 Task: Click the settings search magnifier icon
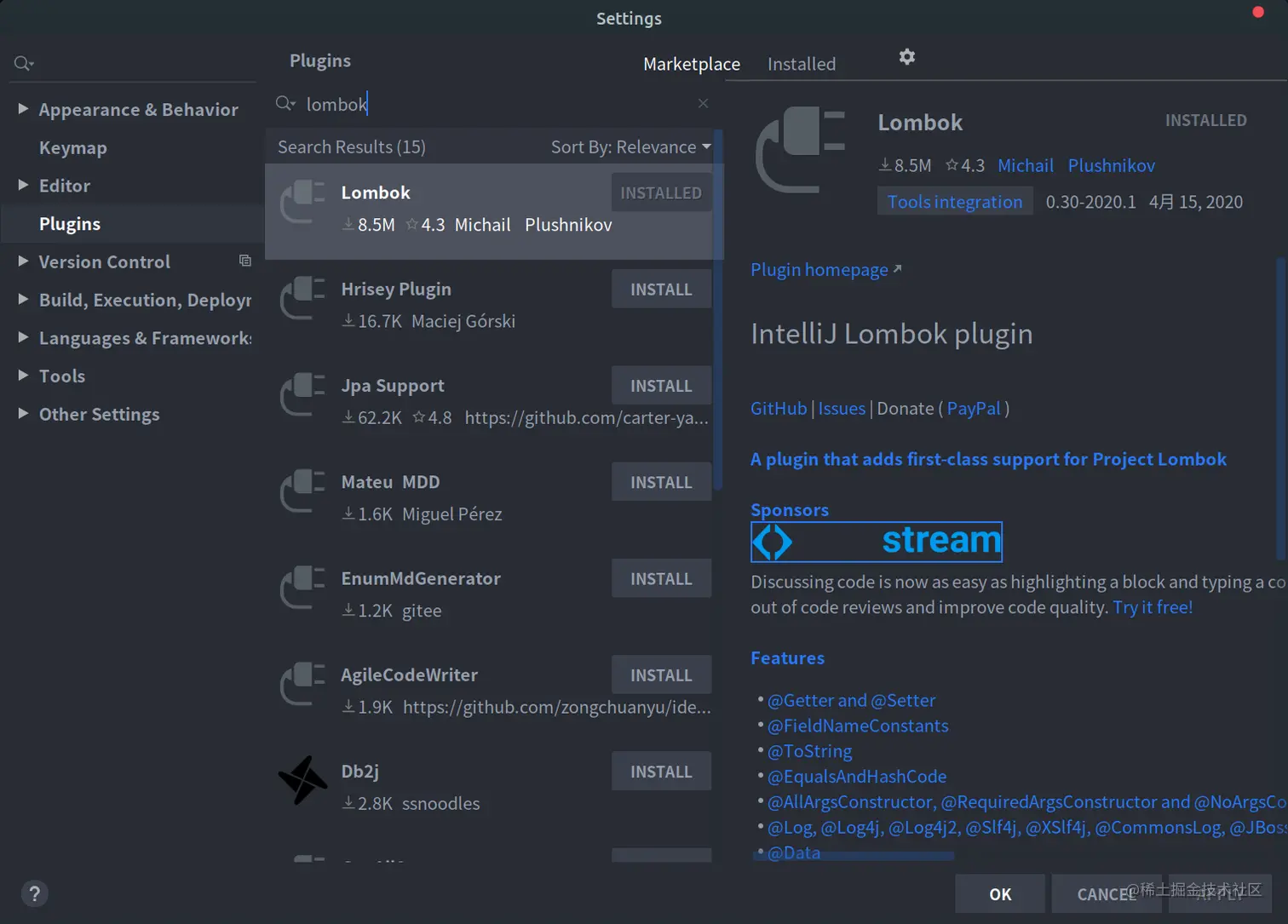click(24, 63)
